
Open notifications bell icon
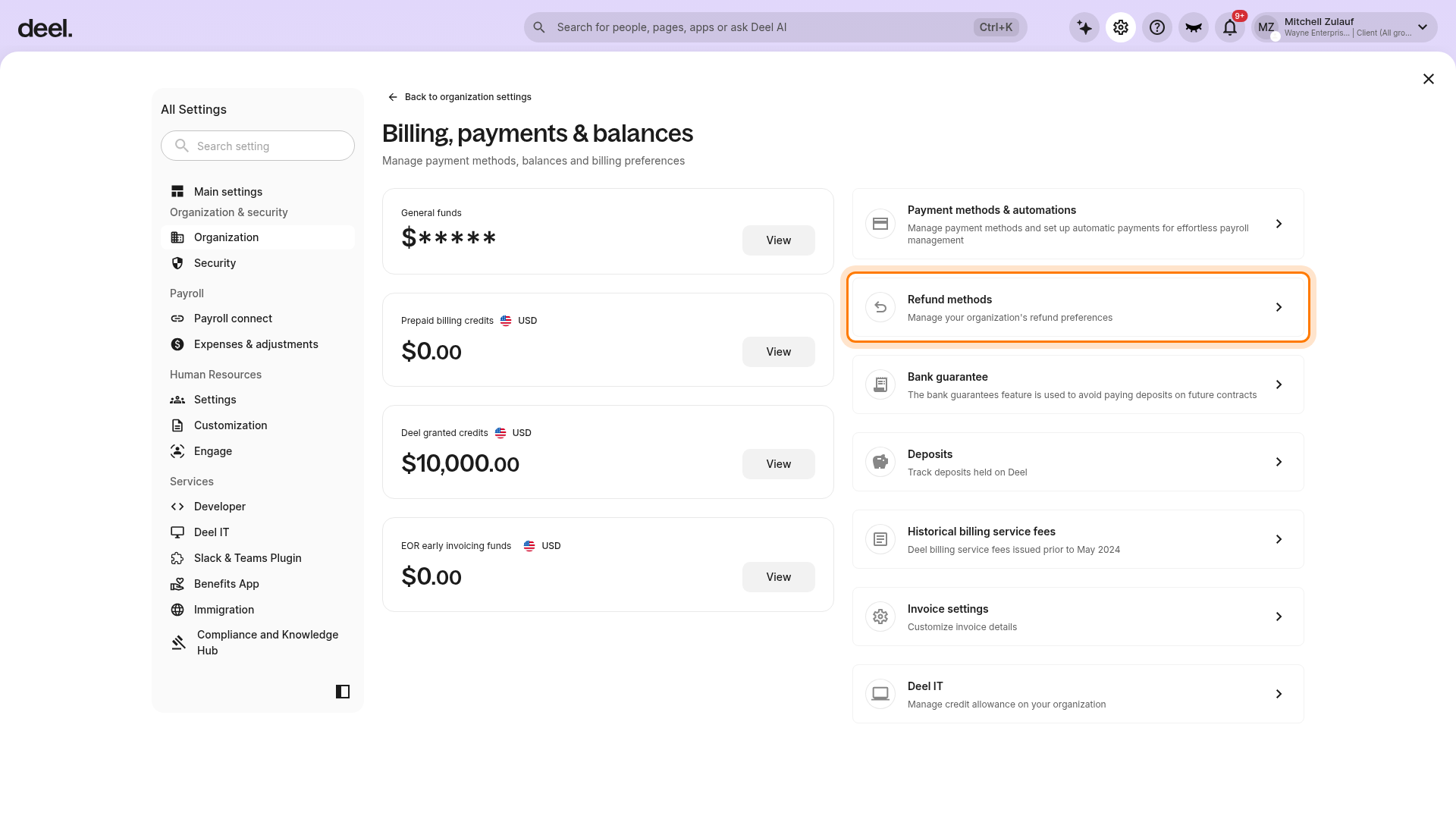[x=1230, y=27]
